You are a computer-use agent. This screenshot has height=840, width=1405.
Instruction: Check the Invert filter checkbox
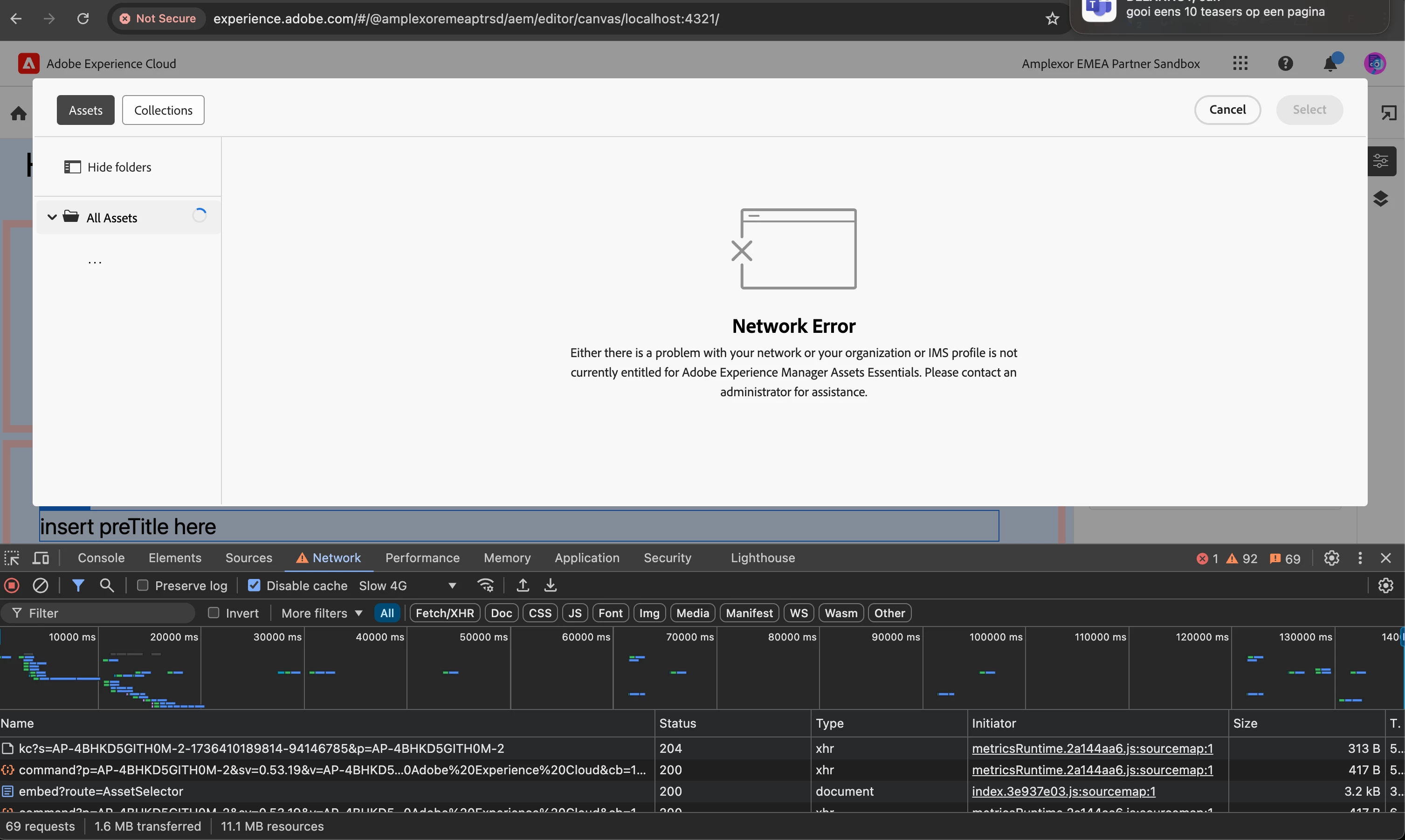[x=214, y=613]
